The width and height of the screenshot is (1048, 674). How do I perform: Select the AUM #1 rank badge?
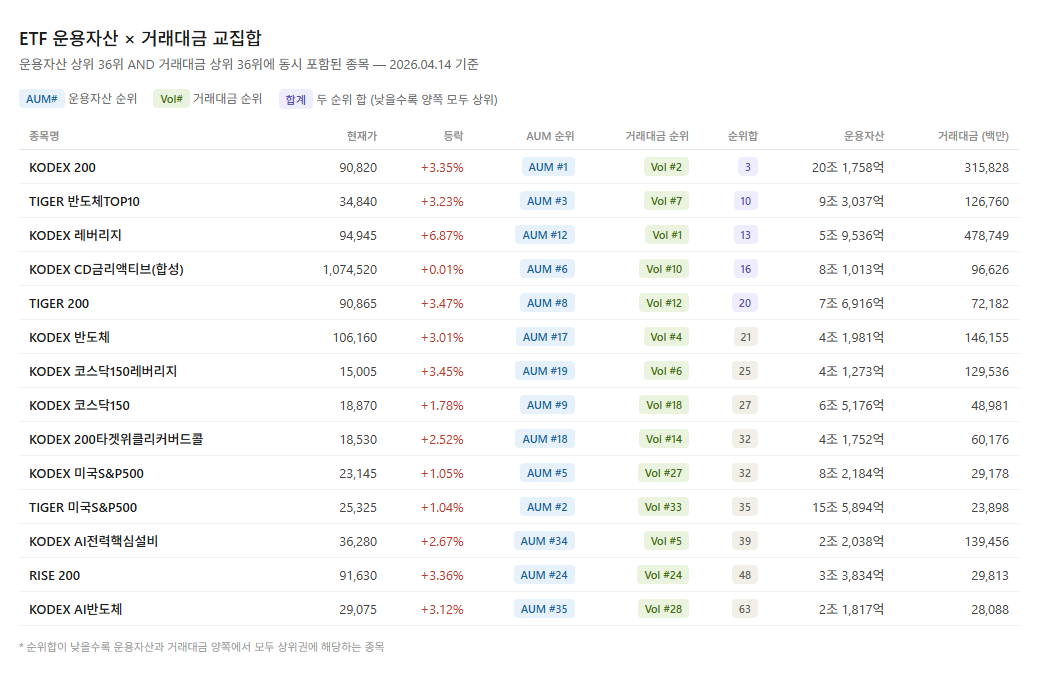click(x=547, y=167)
